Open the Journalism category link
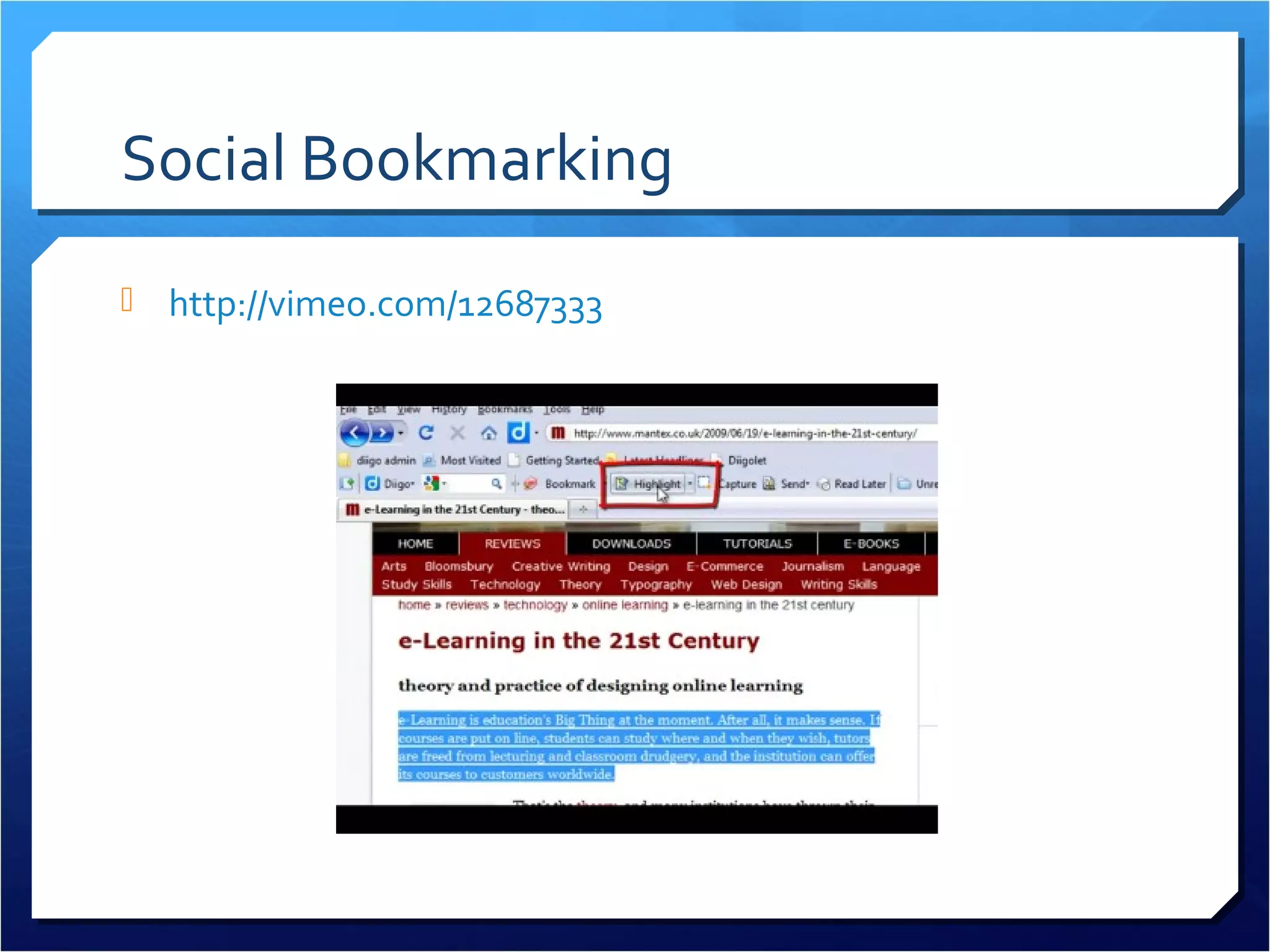This screenshot has height=952, width=1270. tap(812, 566)
